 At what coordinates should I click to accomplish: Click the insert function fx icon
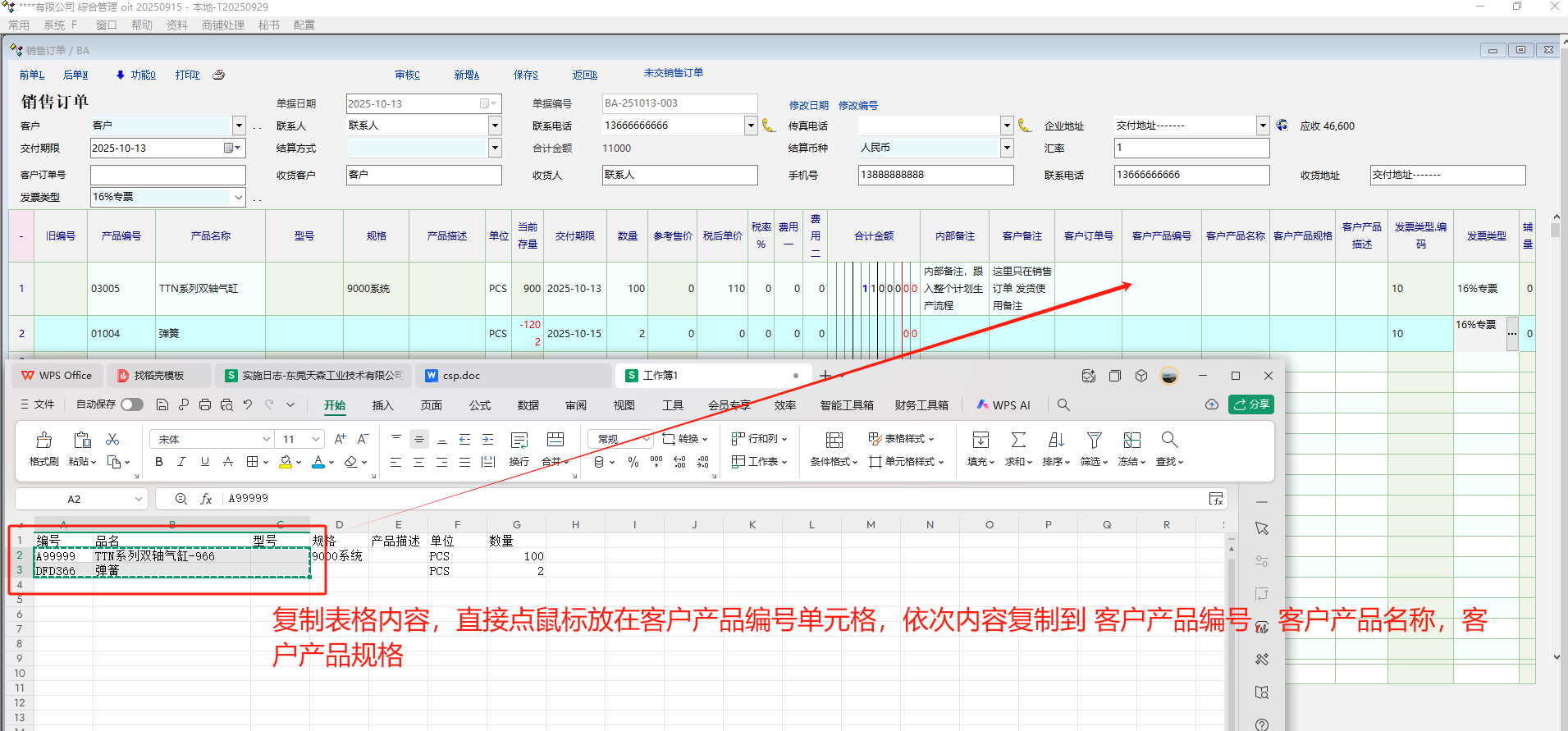pyautogui.click(x=206, y=499)
